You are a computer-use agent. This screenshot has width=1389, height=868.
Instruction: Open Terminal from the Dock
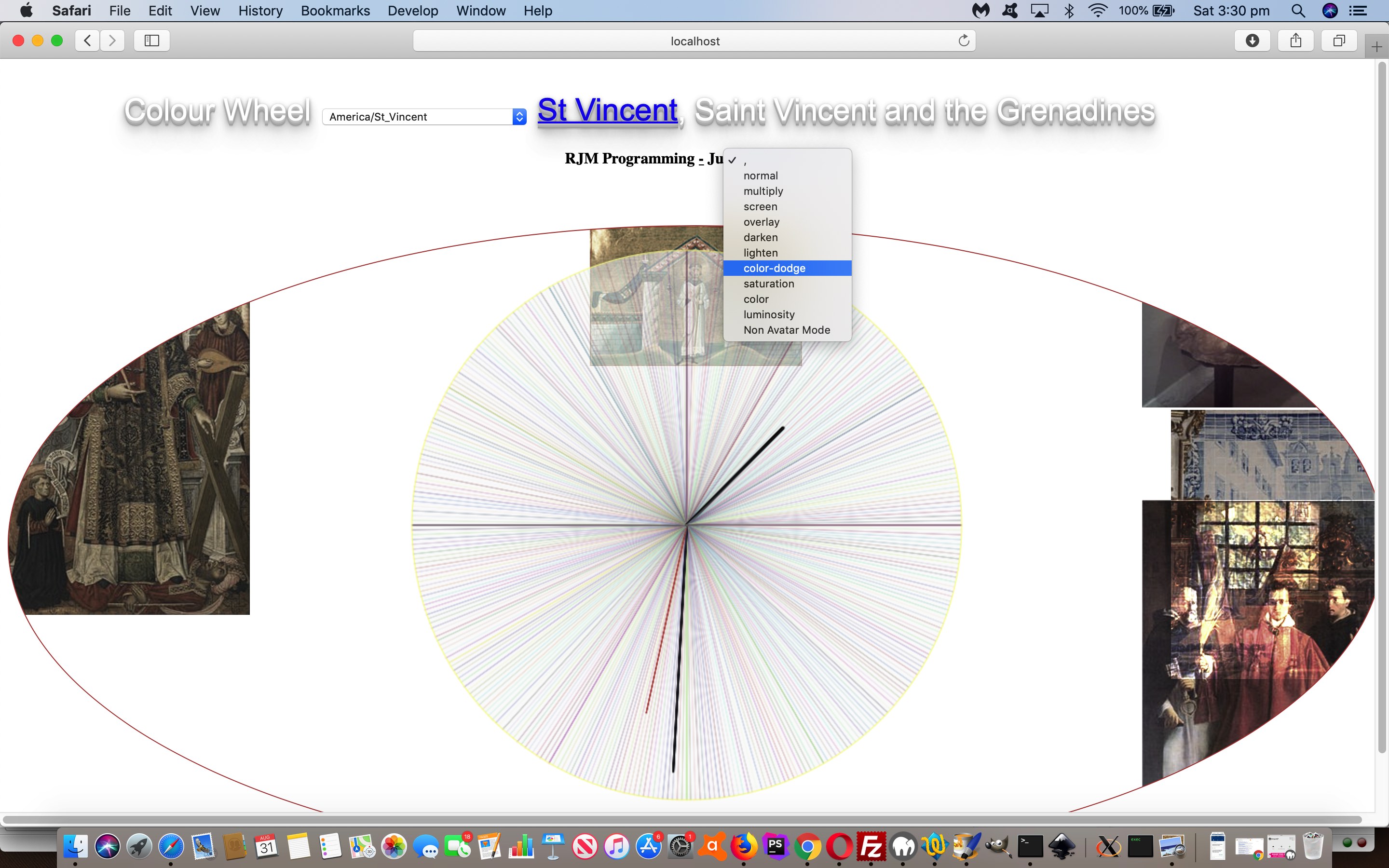[x=1030, y=846]
